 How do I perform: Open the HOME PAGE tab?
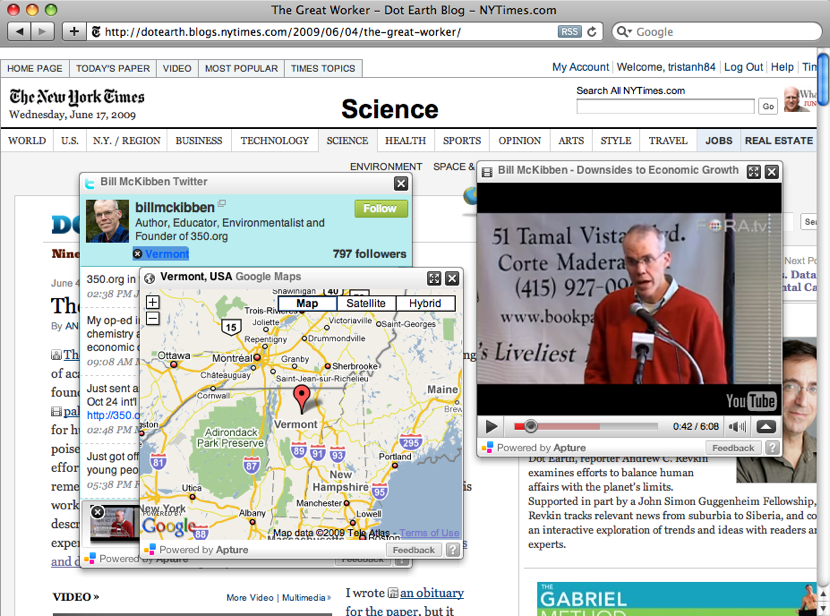(35, 68)
